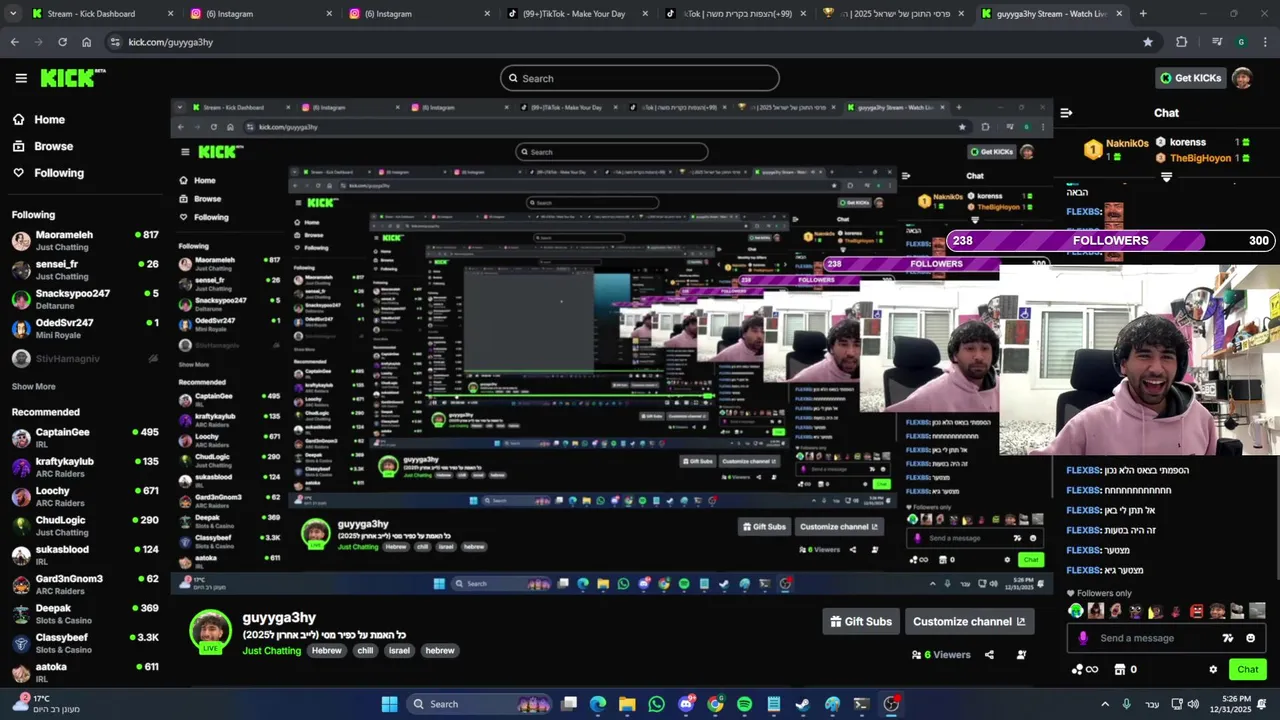
Task: Open Snacksypoo247's channel
Action: [85, 299]
